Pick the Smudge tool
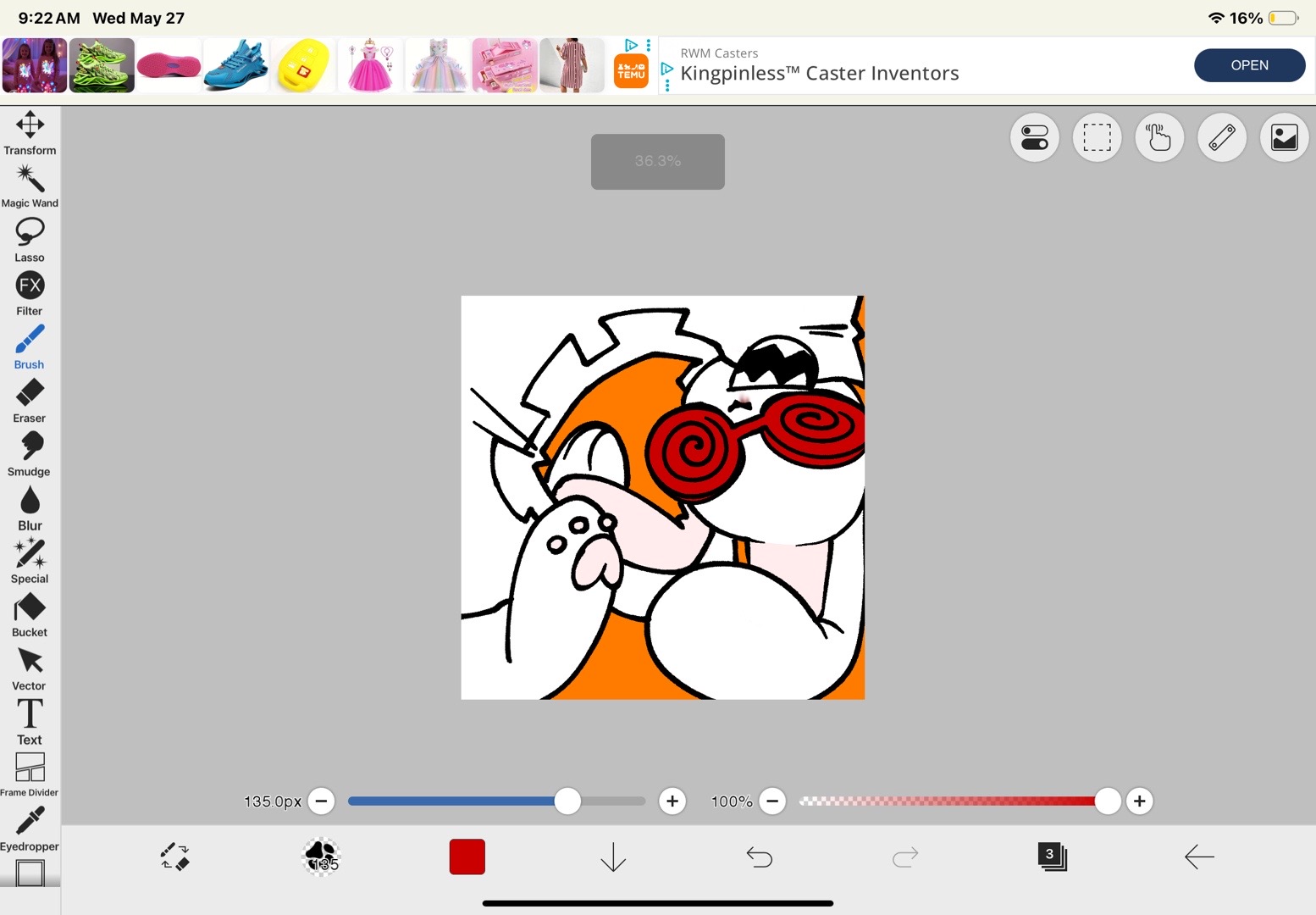 click(30, 454)
